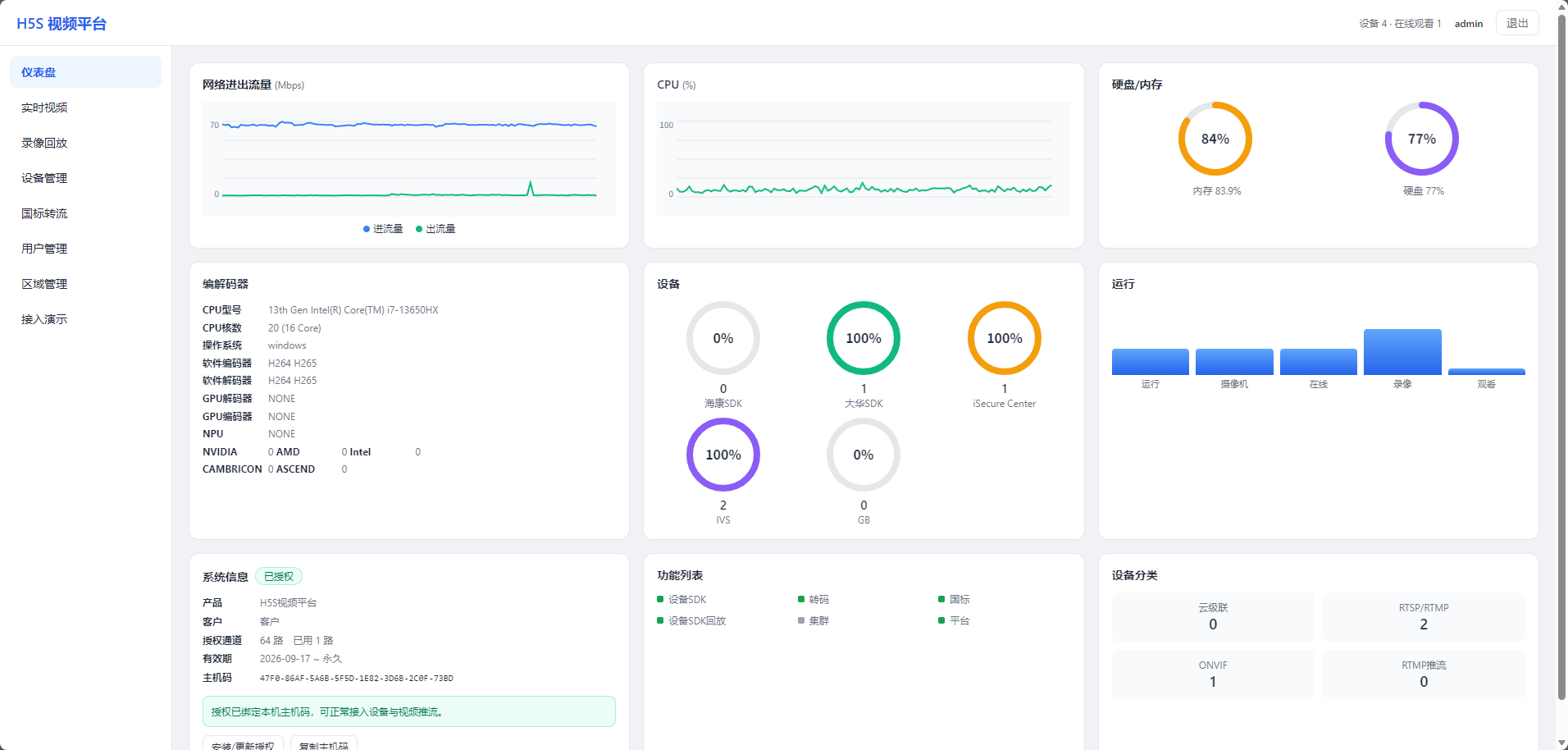This screenshot has height=750, width=1568.
Task: Click the IVS purple 100% ring
Action: pos(723,455)
